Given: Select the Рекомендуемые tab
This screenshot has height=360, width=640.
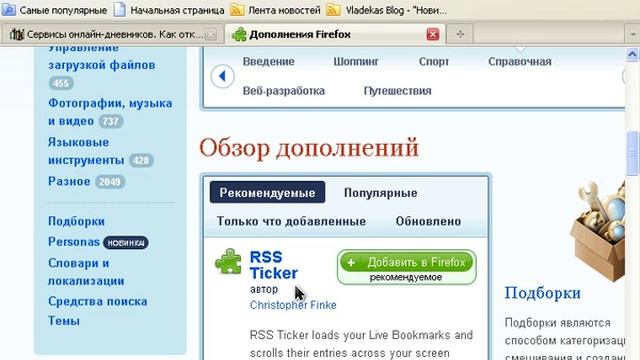Looking at the screenshot, I should pyautogui.click(x=267, y=192).
